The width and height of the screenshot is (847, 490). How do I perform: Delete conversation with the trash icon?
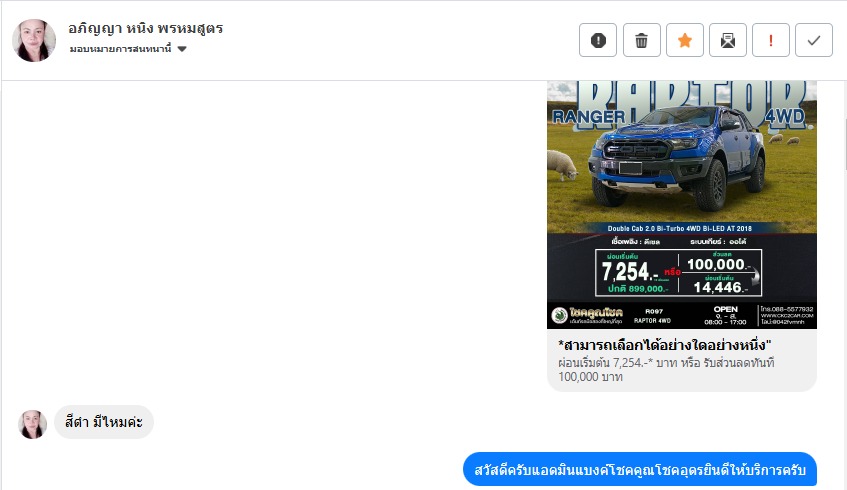642,40
